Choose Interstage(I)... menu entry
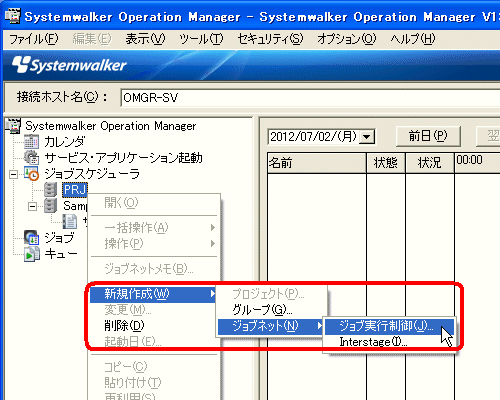 point(389,342)
